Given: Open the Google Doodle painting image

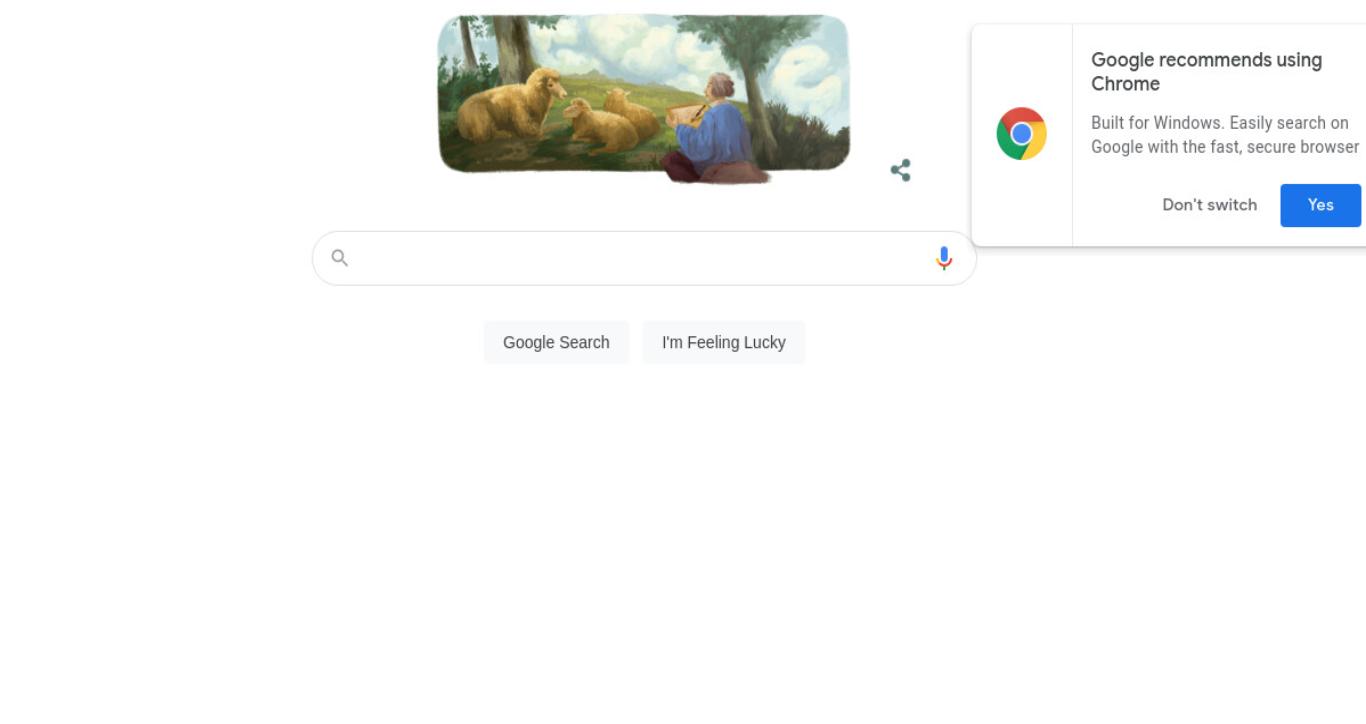Looking at the screenshot, I should 644,98.
